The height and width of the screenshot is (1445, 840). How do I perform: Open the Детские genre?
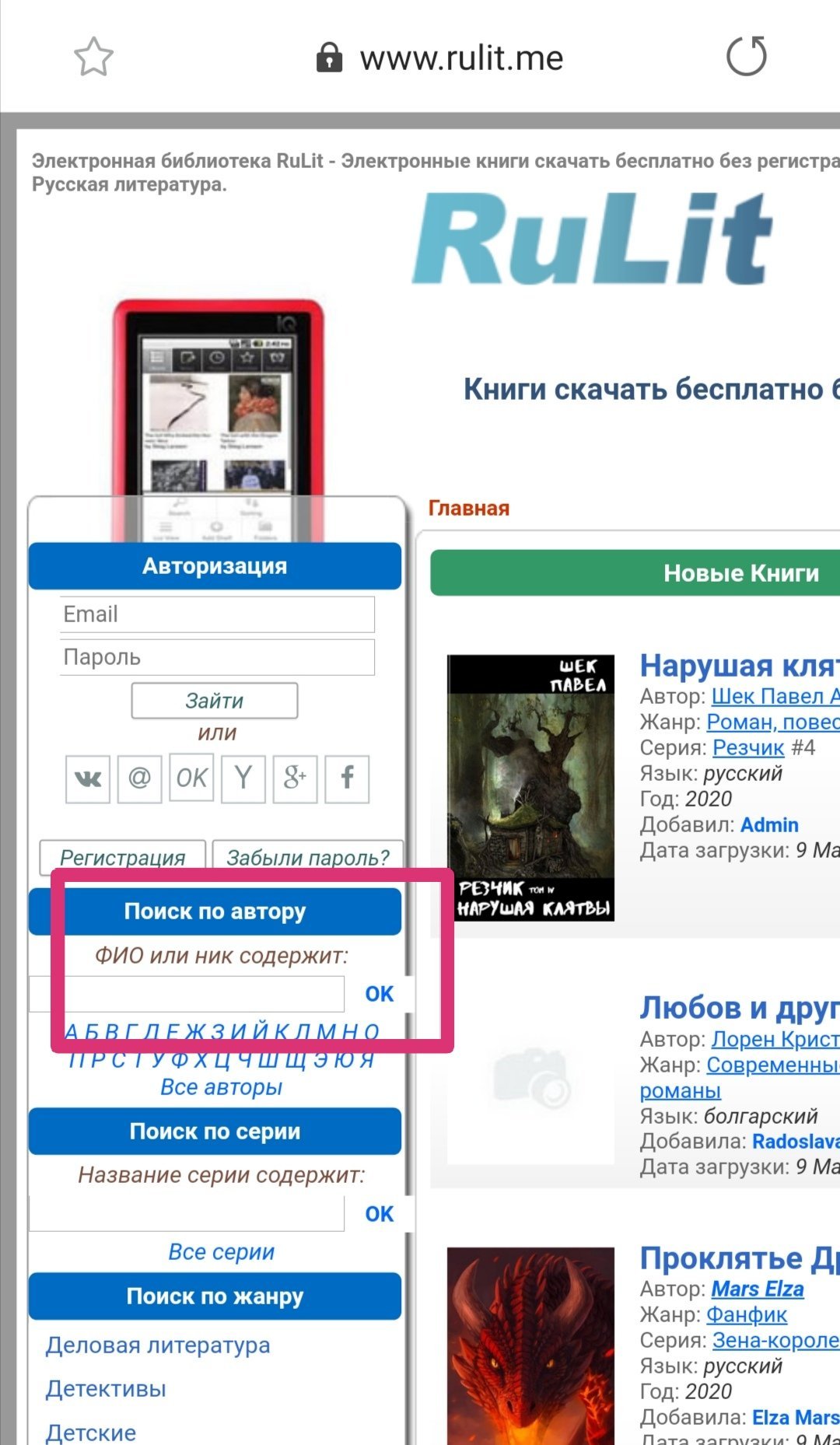91,1433
